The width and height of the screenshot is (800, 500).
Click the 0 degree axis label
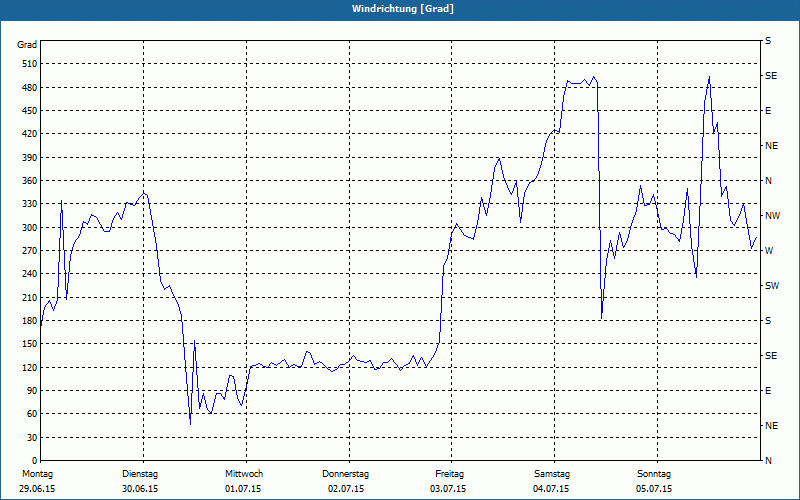pyautogui.click(x=35, y=461)
